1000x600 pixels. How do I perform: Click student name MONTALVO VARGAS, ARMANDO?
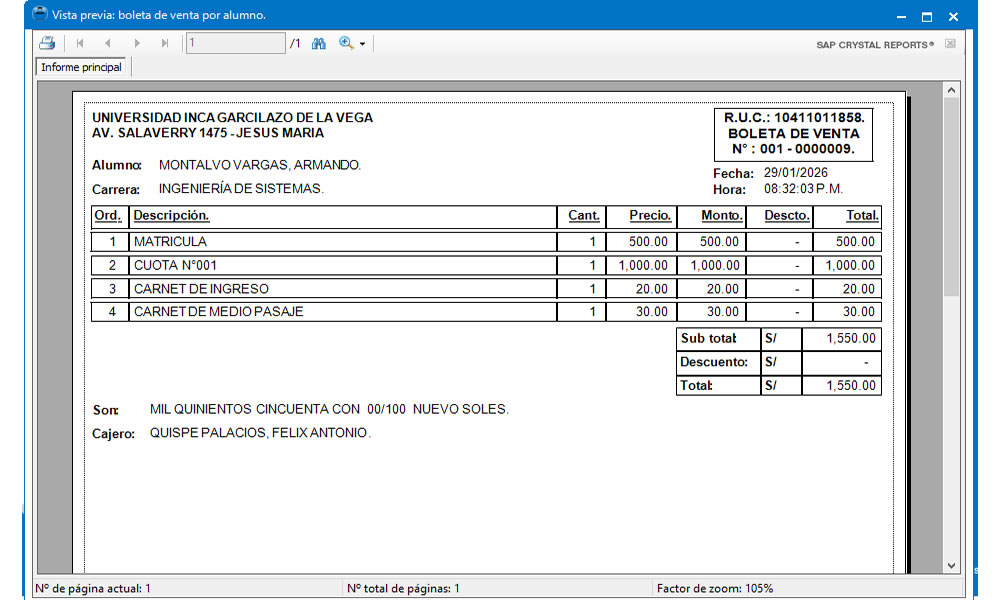[x=260, y=165]
